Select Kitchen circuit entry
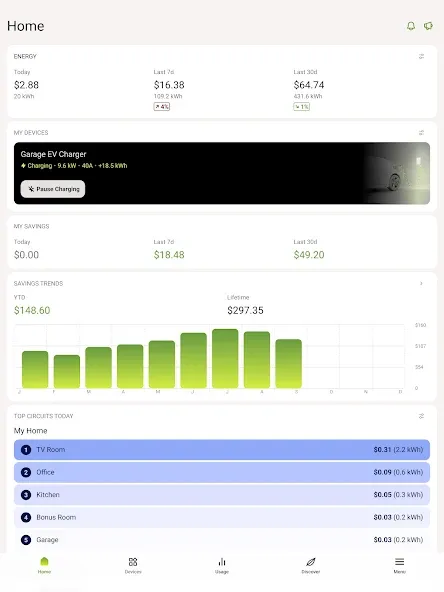The image size is (444, 592). pos(222,495)
